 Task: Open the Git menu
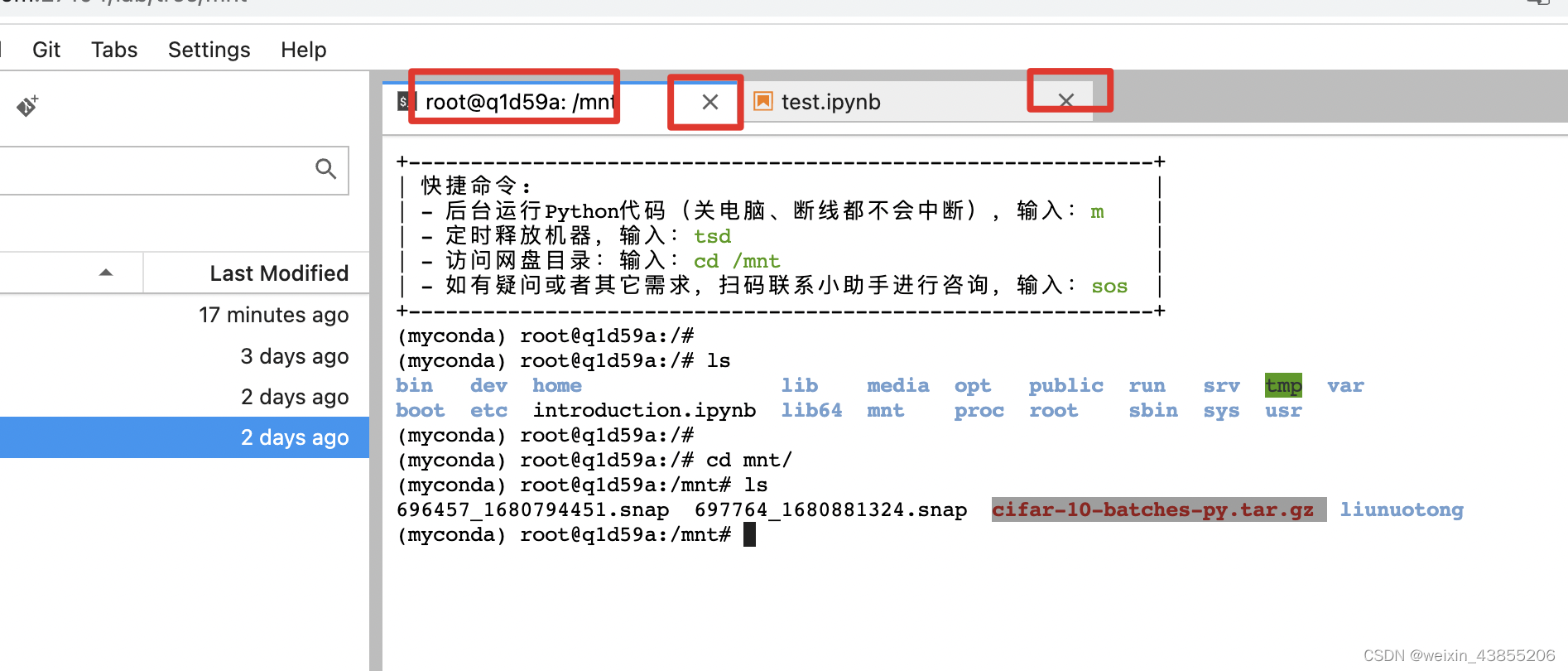tap(46, 50)
